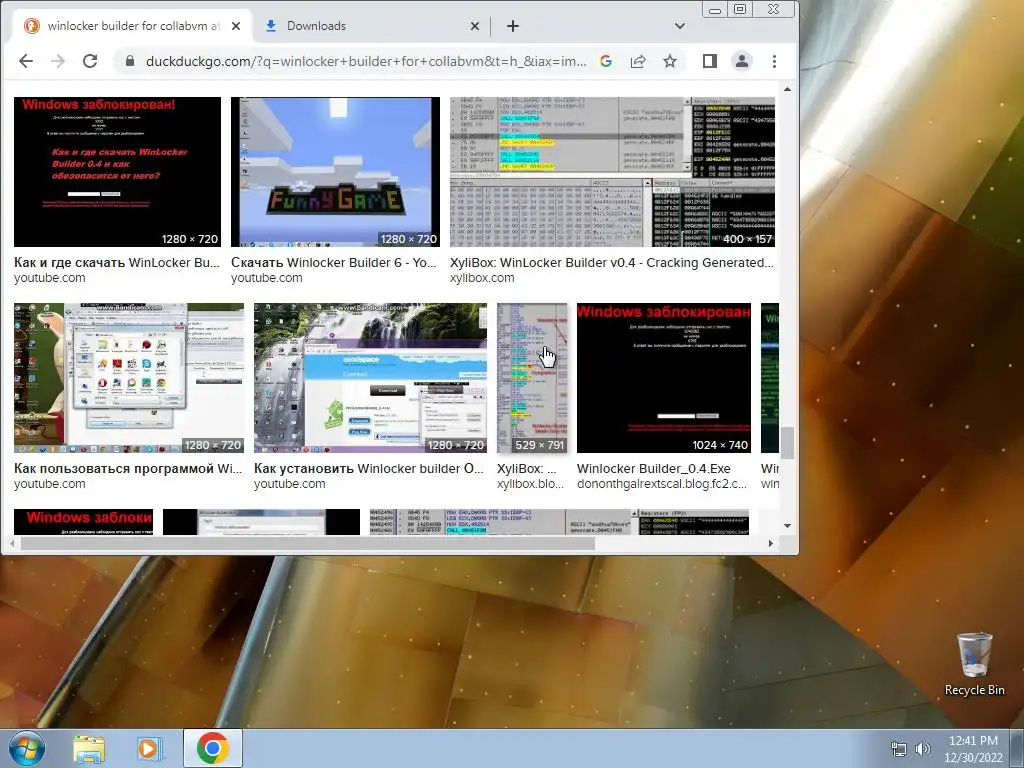Screen dimensions: 1024x768
Task: Switch to the Downloads tab
Action: (372, 26)
